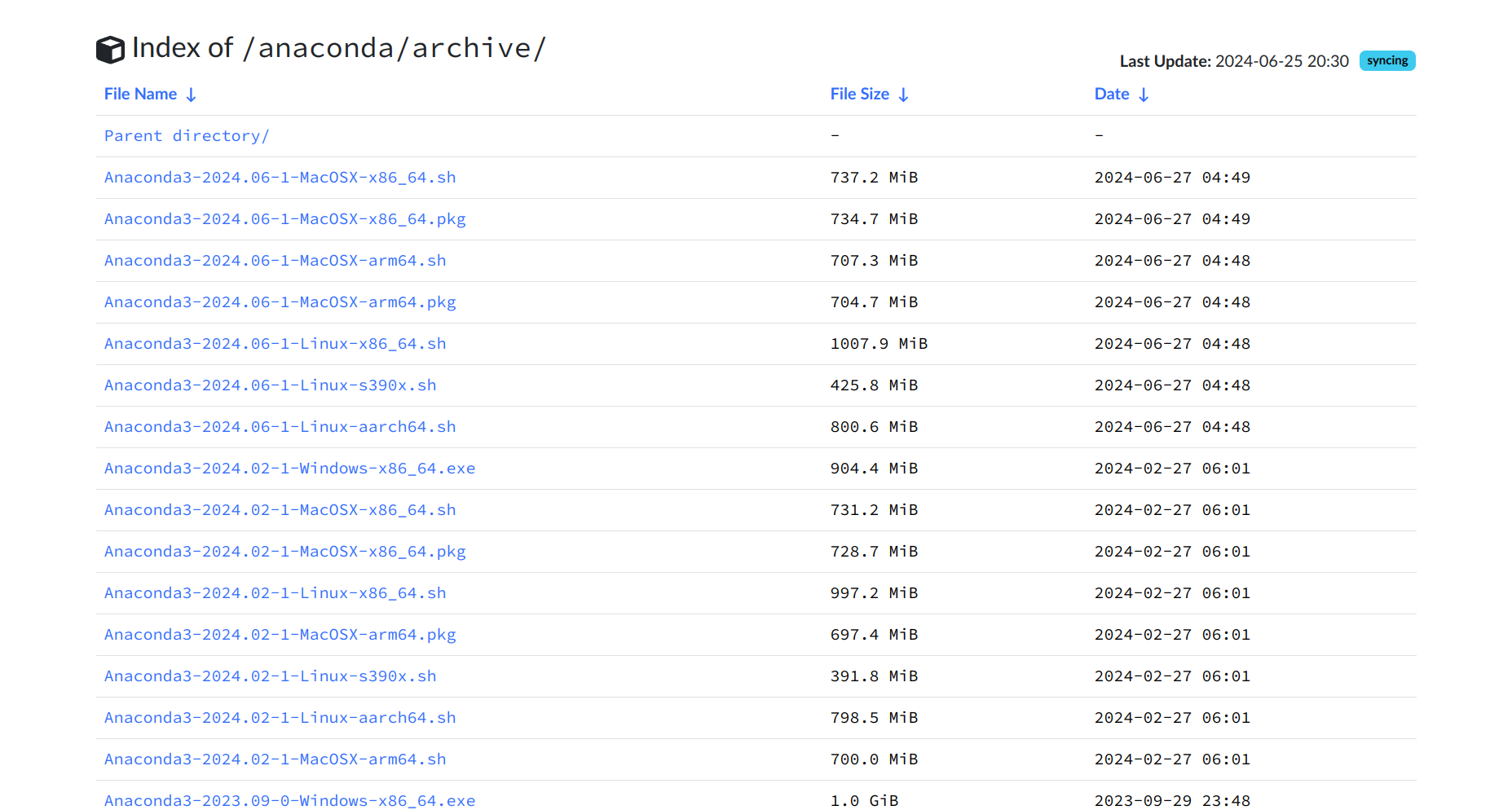Download Anaconda3-2024.06-1-MacOSX-x86_64.sh
This screenshot has height=810, width=1512.
point(280,178)
